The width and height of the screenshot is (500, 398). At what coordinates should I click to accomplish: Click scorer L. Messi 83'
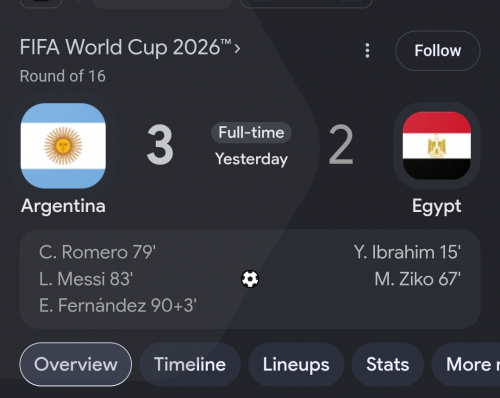(x=86, y=279)
